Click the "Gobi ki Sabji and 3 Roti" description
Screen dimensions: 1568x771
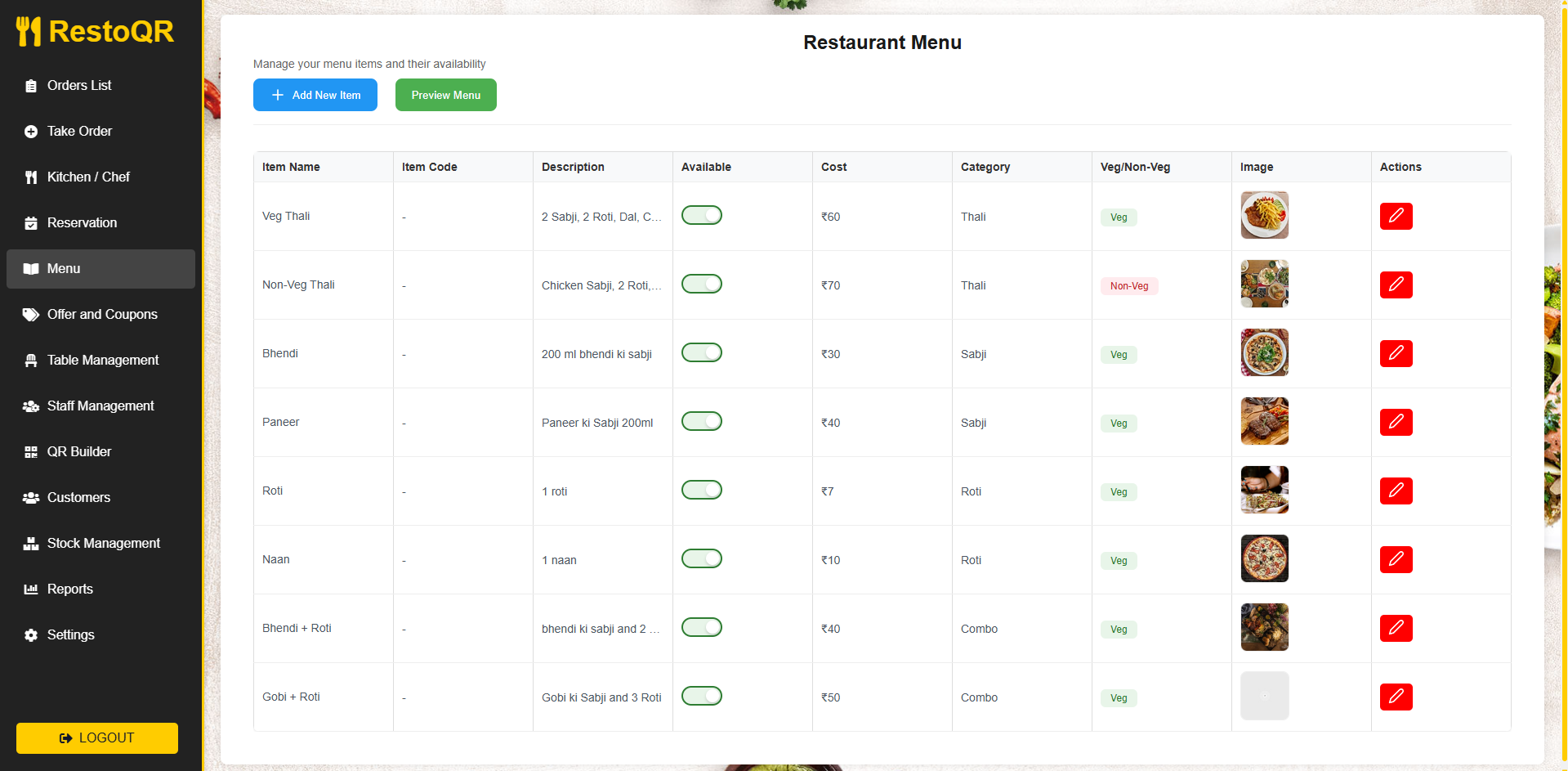(601, 697)
